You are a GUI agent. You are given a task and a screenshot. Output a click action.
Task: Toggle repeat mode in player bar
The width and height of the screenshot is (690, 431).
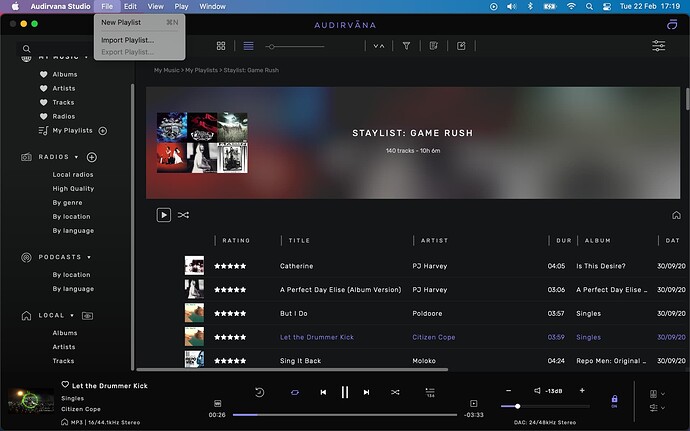pos(295,392)
